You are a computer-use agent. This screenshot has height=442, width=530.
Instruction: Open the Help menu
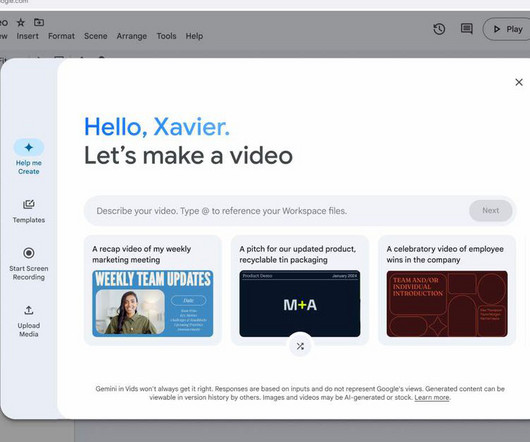pos(194,36)
